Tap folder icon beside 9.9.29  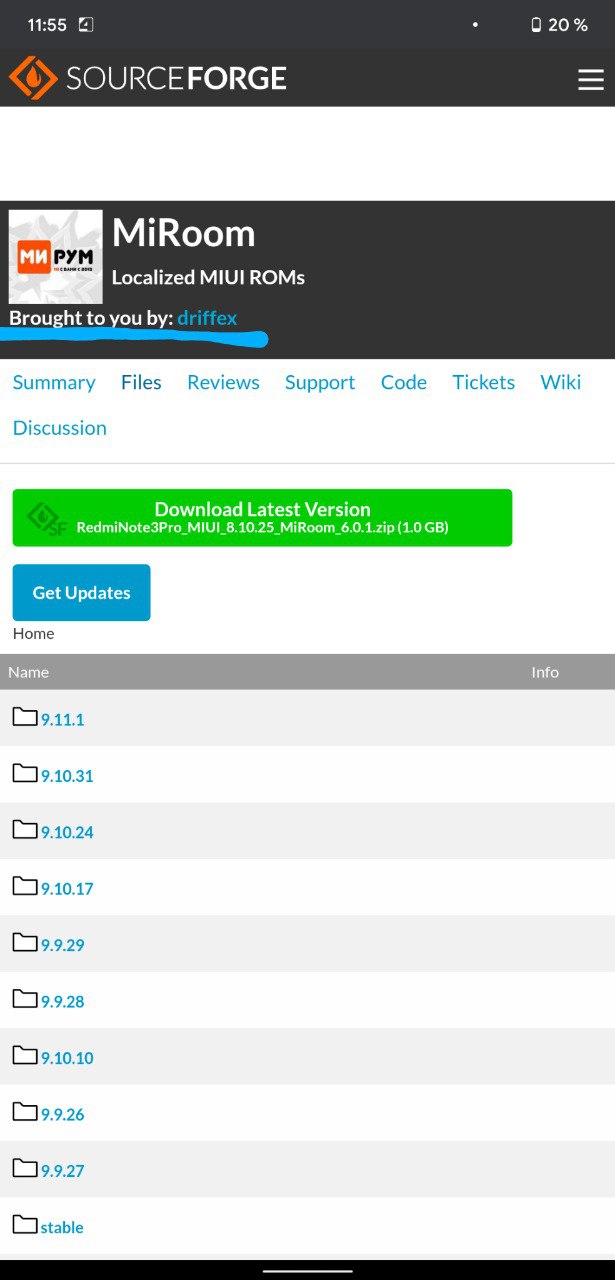pyautogui.click(x=25, y=942)
